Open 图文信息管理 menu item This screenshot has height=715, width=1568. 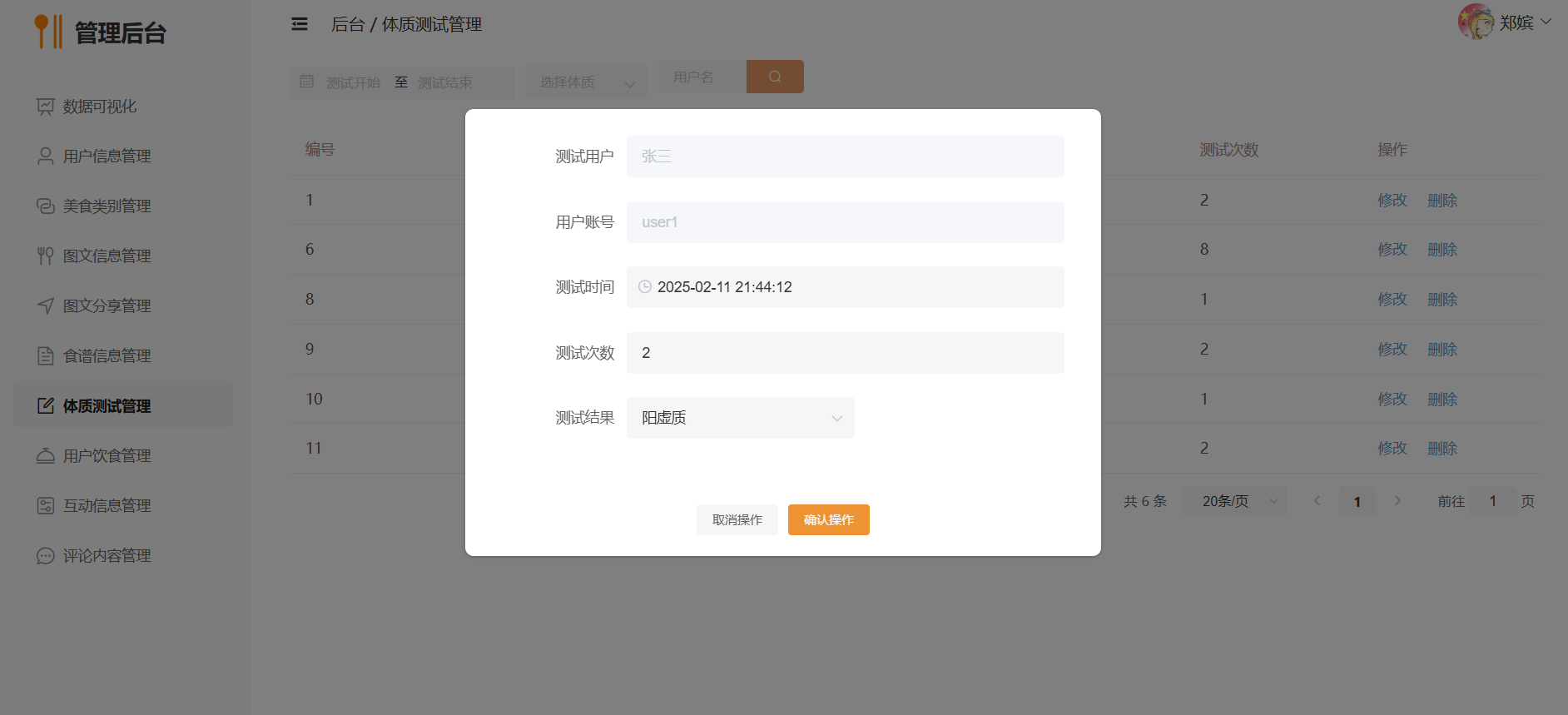[123, 256]
